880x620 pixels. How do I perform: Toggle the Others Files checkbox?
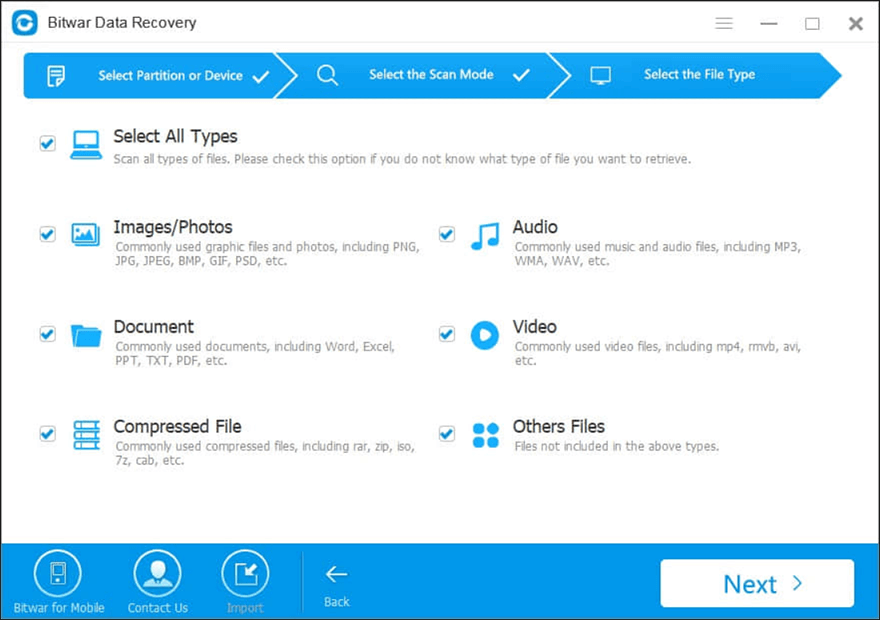click(x=447, y=434)
